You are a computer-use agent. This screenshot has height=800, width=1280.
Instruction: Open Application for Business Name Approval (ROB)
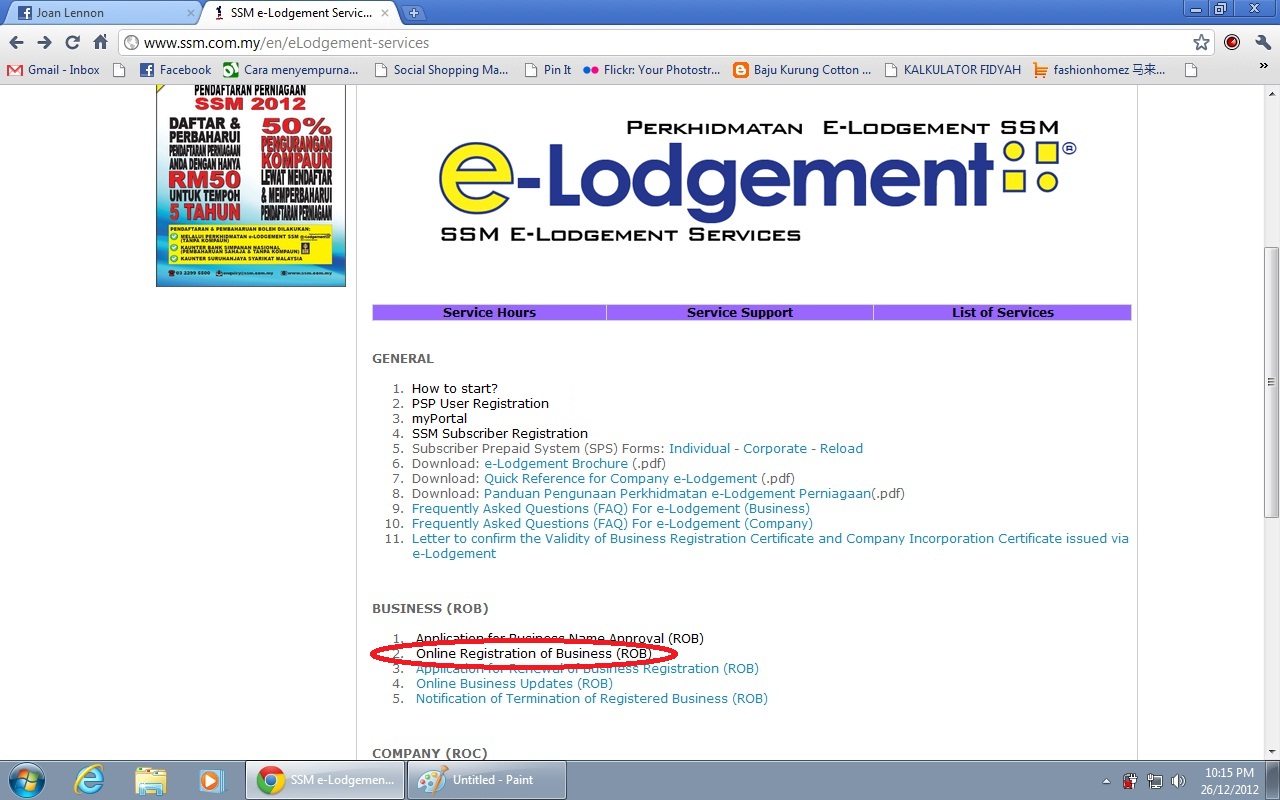pyautogui.click(x=559, y=638)
